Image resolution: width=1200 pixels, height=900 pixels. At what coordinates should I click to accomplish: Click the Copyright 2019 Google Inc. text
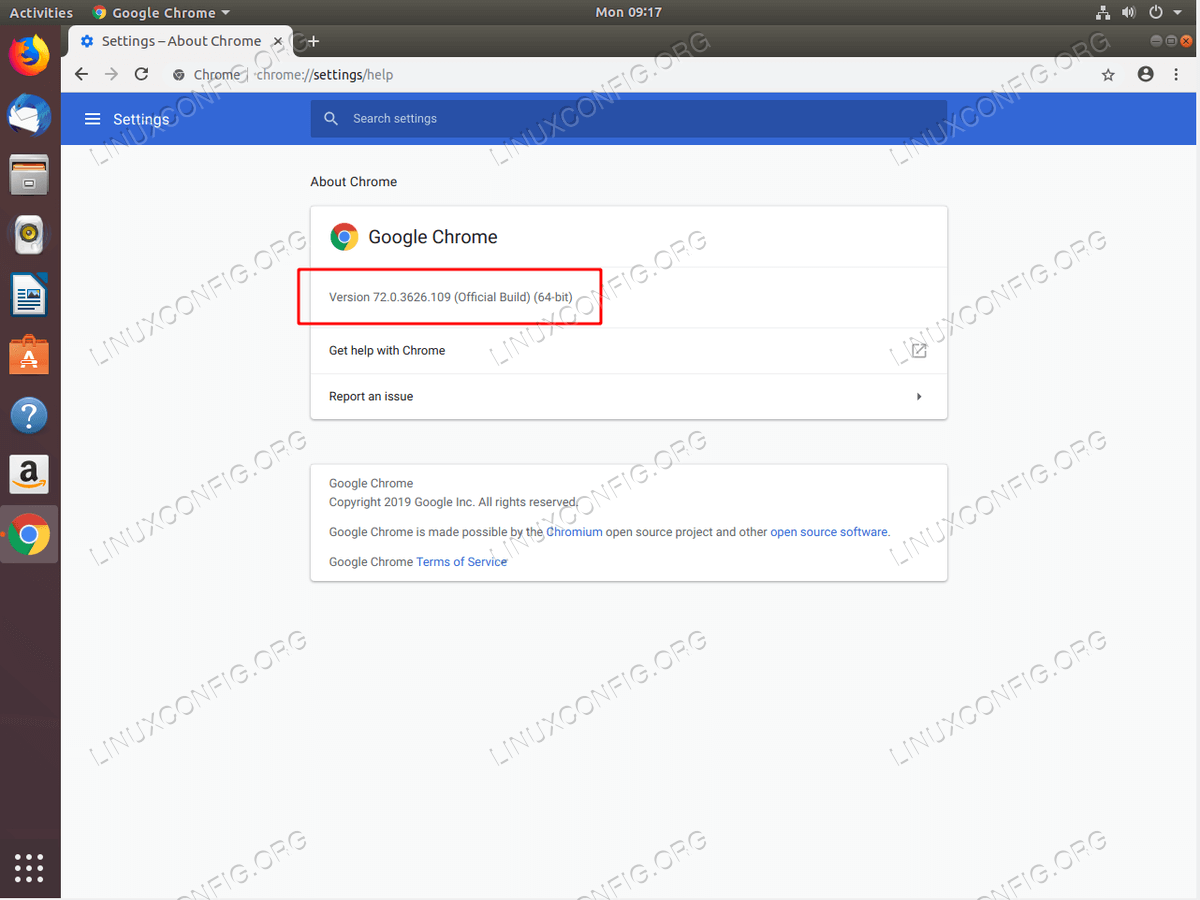point(454,502)
